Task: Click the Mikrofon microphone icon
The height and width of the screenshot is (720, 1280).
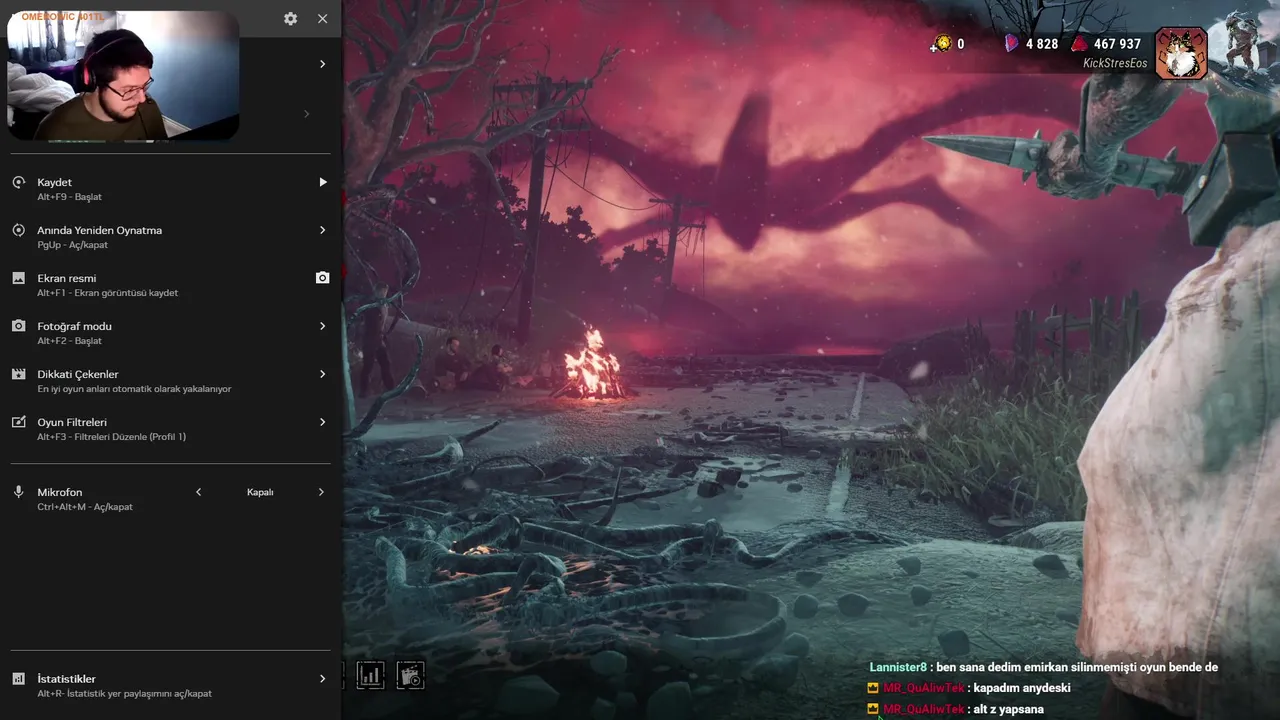Action: [18, 492]
